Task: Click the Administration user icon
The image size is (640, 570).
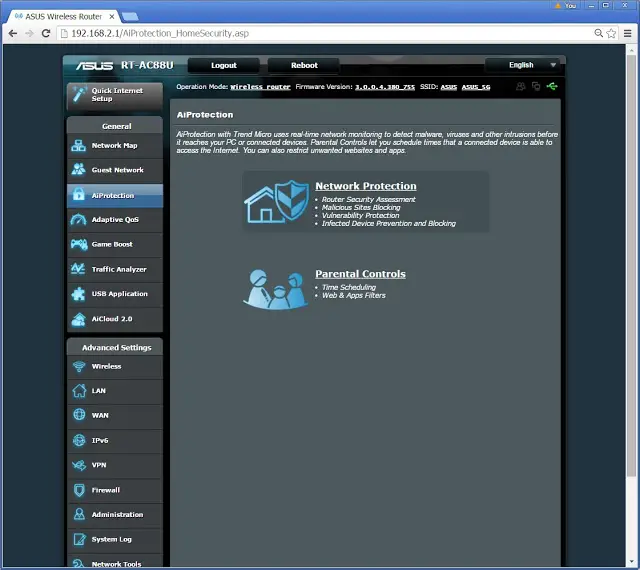Action: point(79,514)
